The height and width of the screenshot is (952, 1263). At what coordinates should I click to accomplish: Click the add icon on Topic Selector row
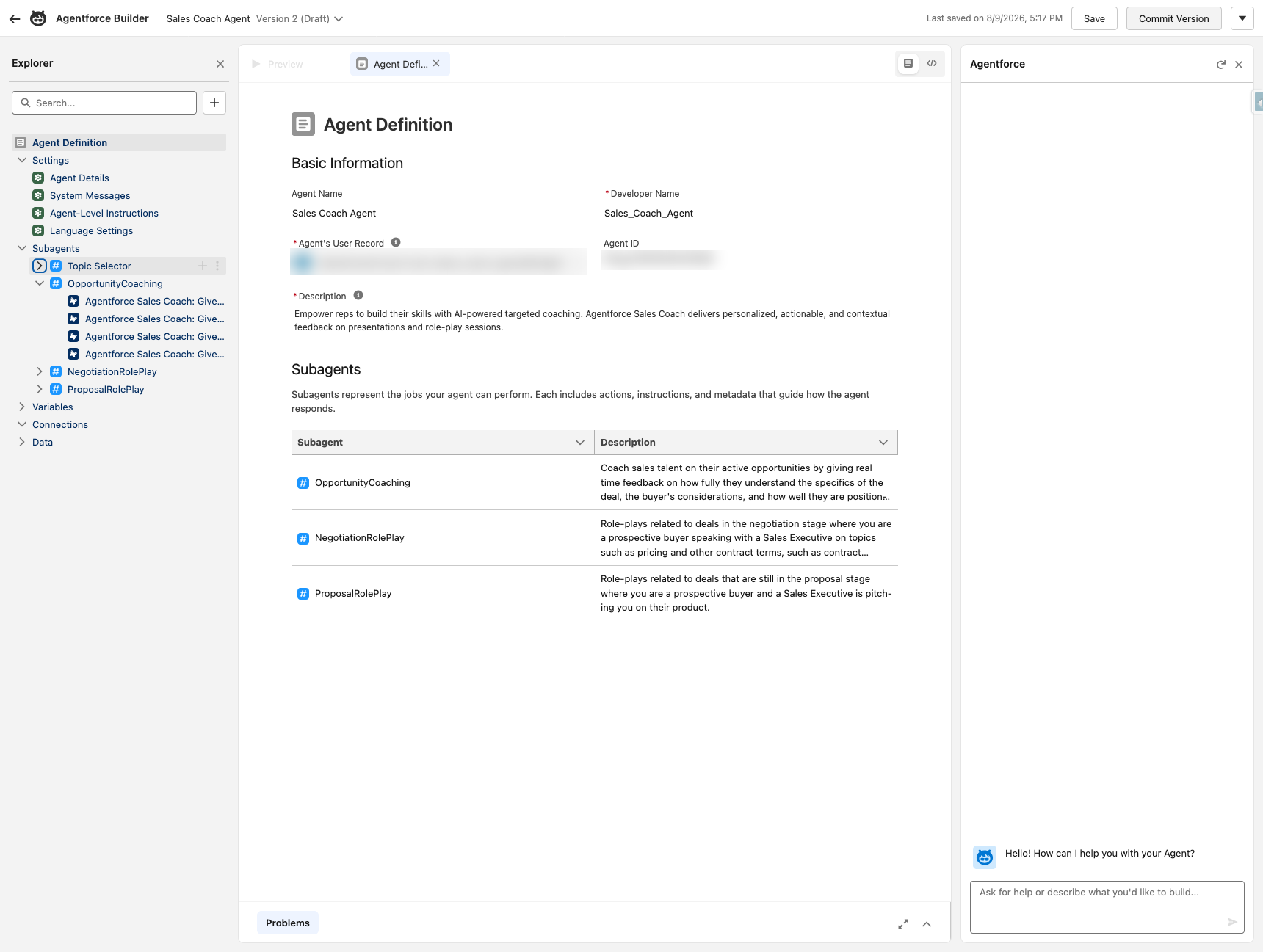point(203,266)
